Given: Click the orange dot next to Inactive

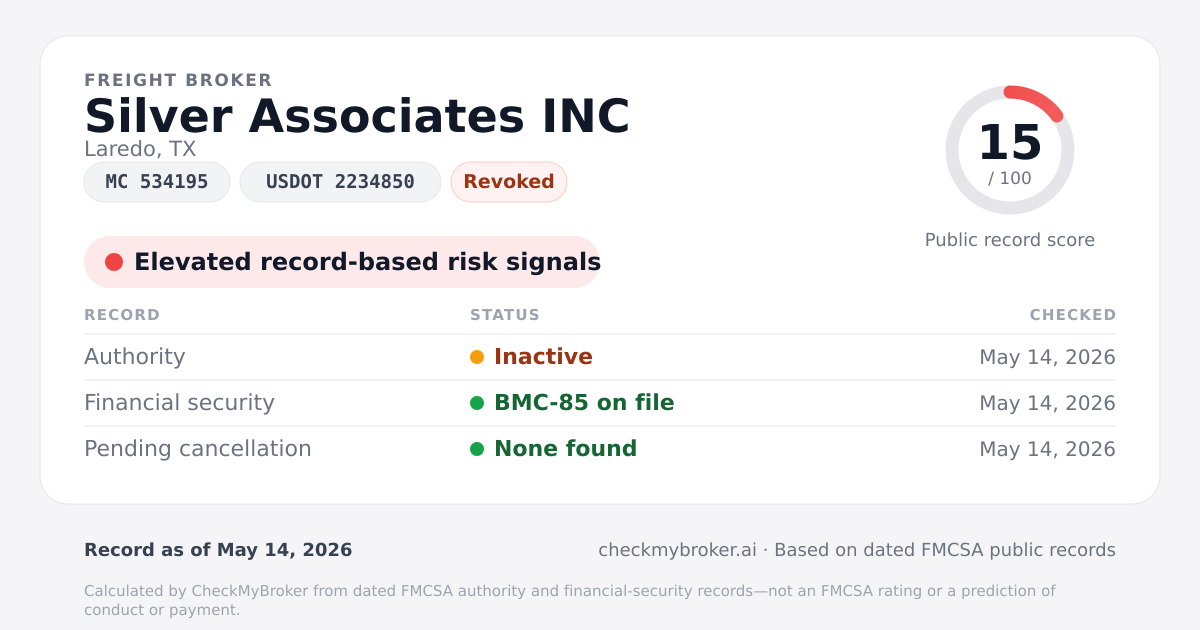Looking at the screenshot, I should click(477, 357).
